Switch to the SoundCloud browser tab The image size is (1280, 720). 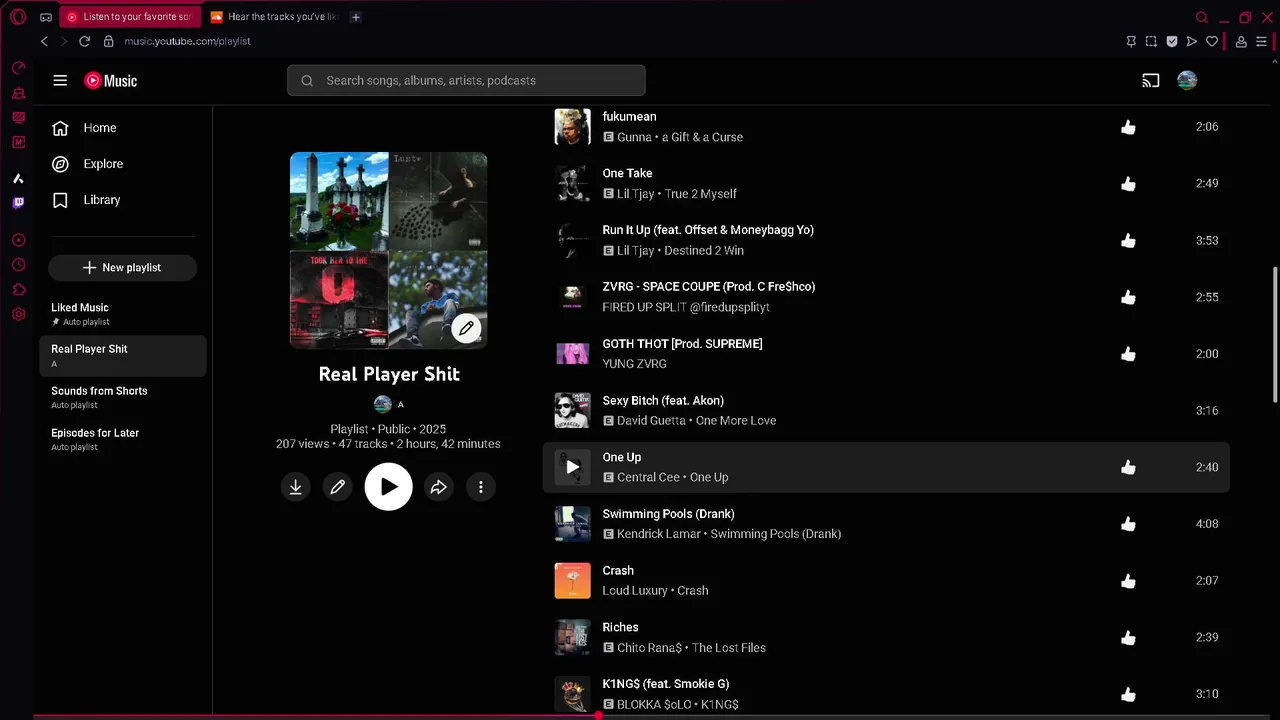coord(275,17)
